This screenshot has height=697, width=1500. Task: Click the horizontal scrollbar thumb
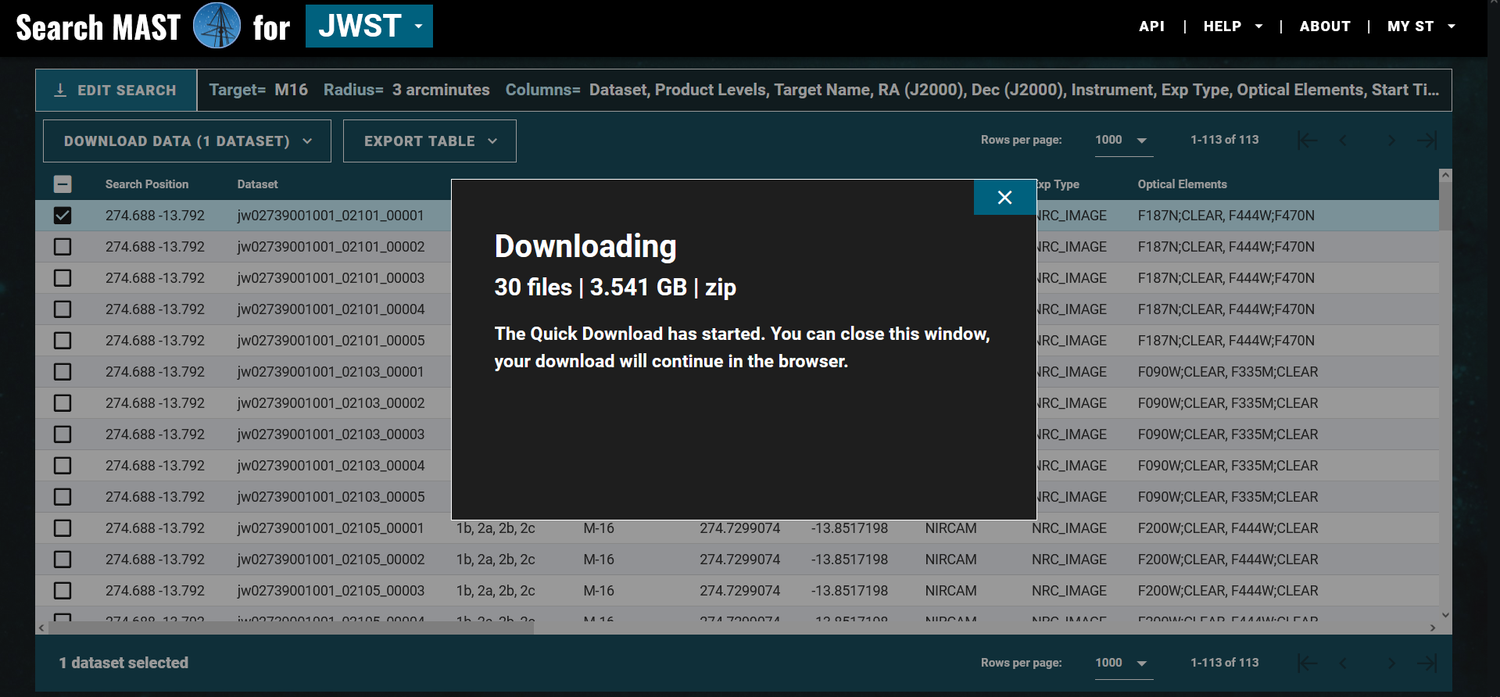(x=291, y=628)
